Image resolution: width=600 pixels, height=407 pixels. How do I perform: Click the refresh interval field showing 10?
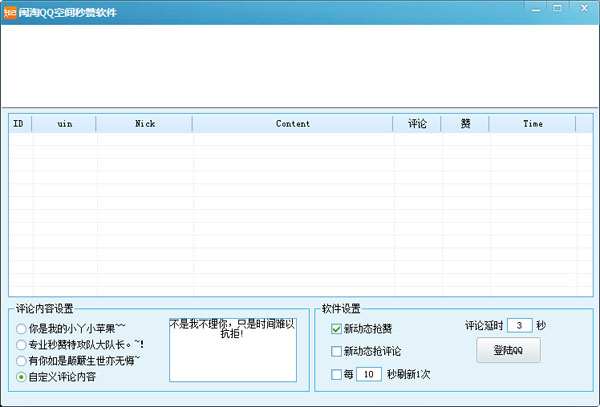point(368,374)
